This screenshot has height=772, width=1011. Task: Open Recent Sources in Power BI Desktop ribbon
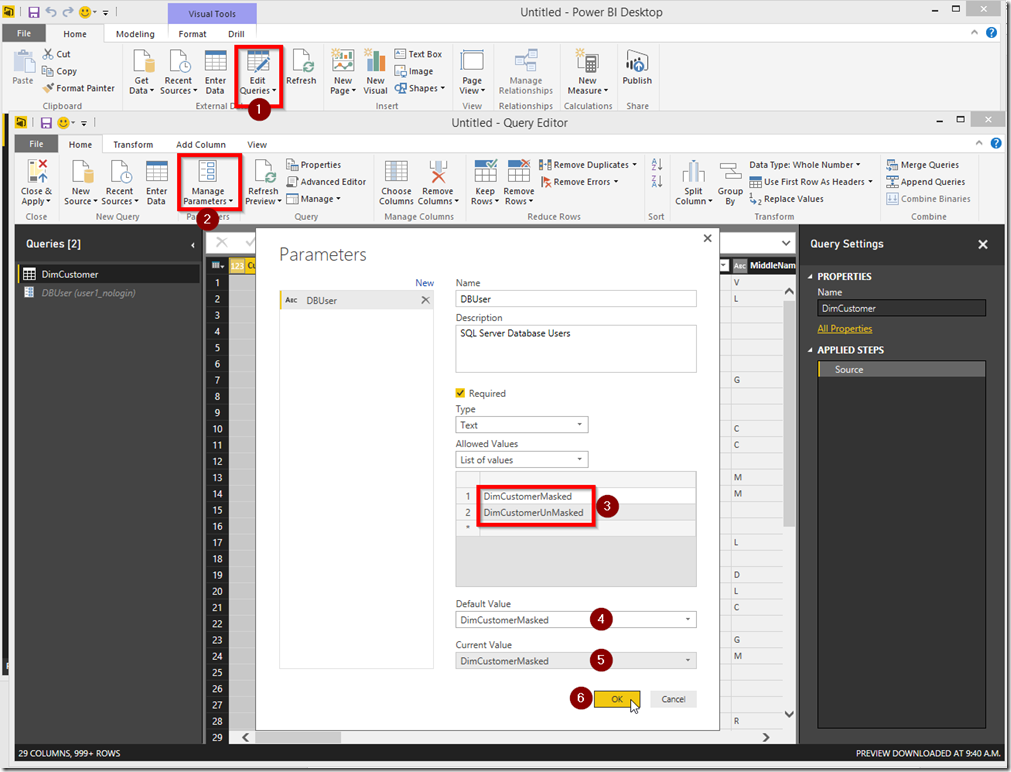tap(178, 72)
